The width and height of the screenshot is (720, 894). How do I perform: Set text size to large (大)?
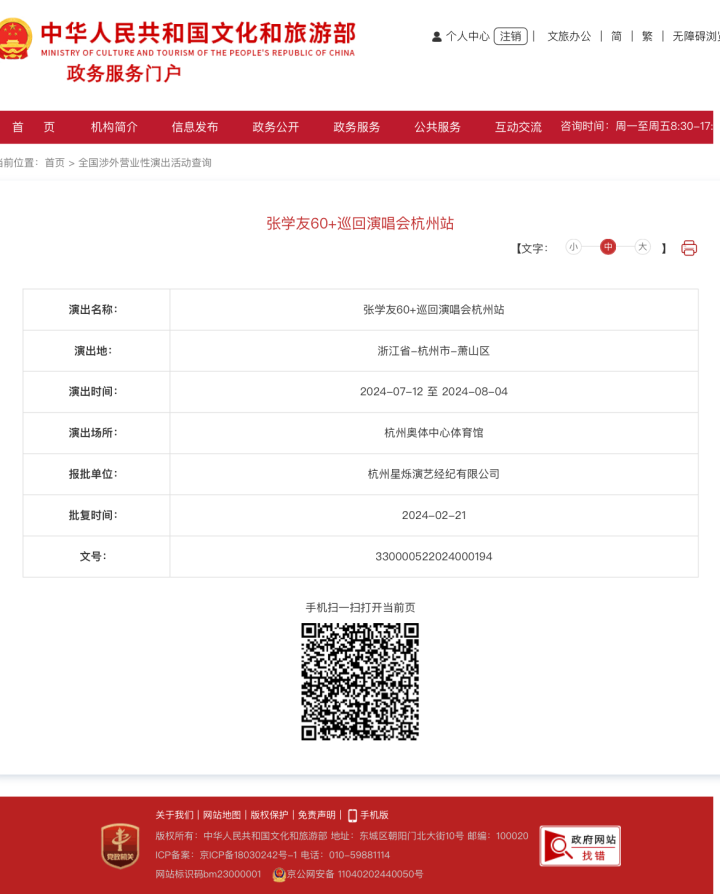pyautogui.click(x=642, y=247)
